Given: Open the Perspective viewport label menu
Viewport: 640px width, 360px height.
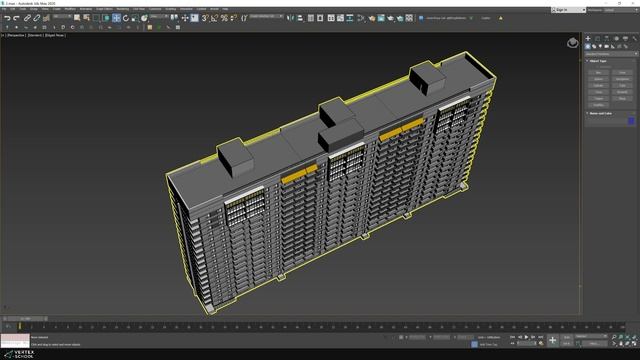Looking at the screenshot, I should tap(16, 36).
